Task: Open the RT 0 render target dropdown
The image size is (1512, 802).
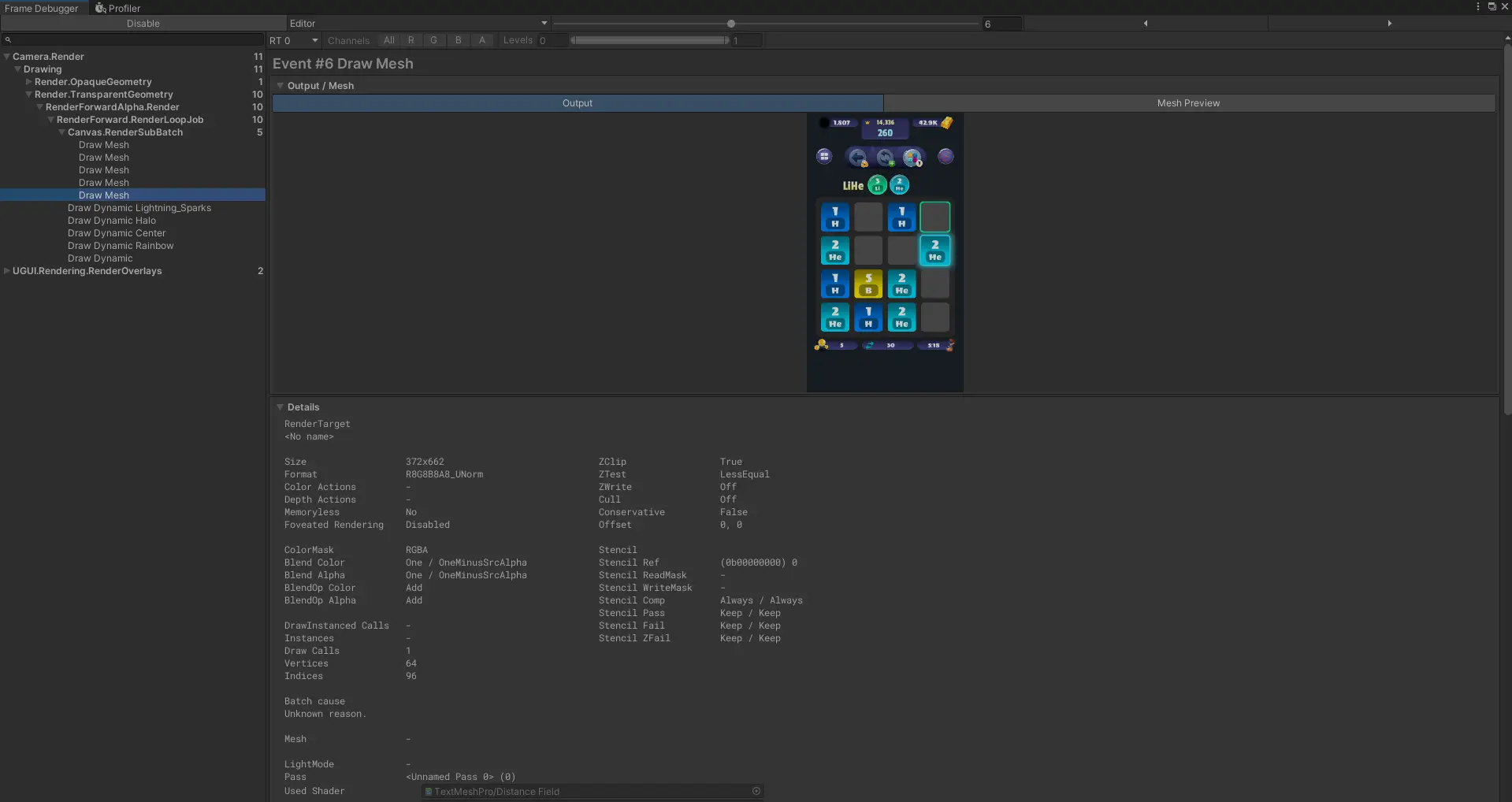Action: 293,40
